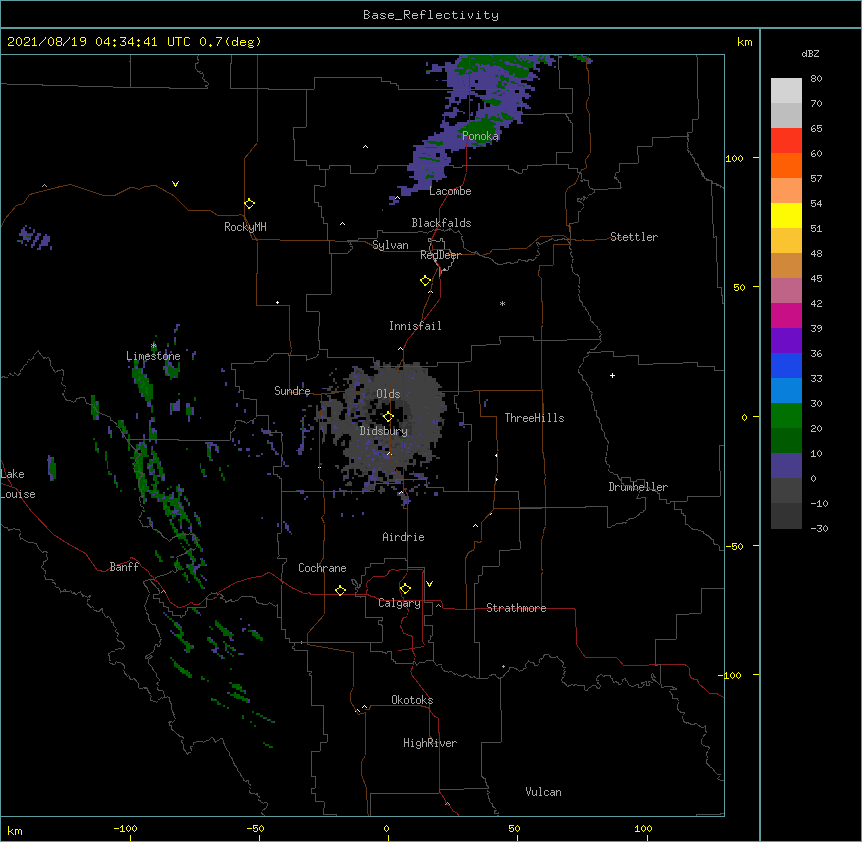Click the yellow diamond between Olds and Didsbury
This screenshot has height=842, width=862.
click(x=388, y=417)
